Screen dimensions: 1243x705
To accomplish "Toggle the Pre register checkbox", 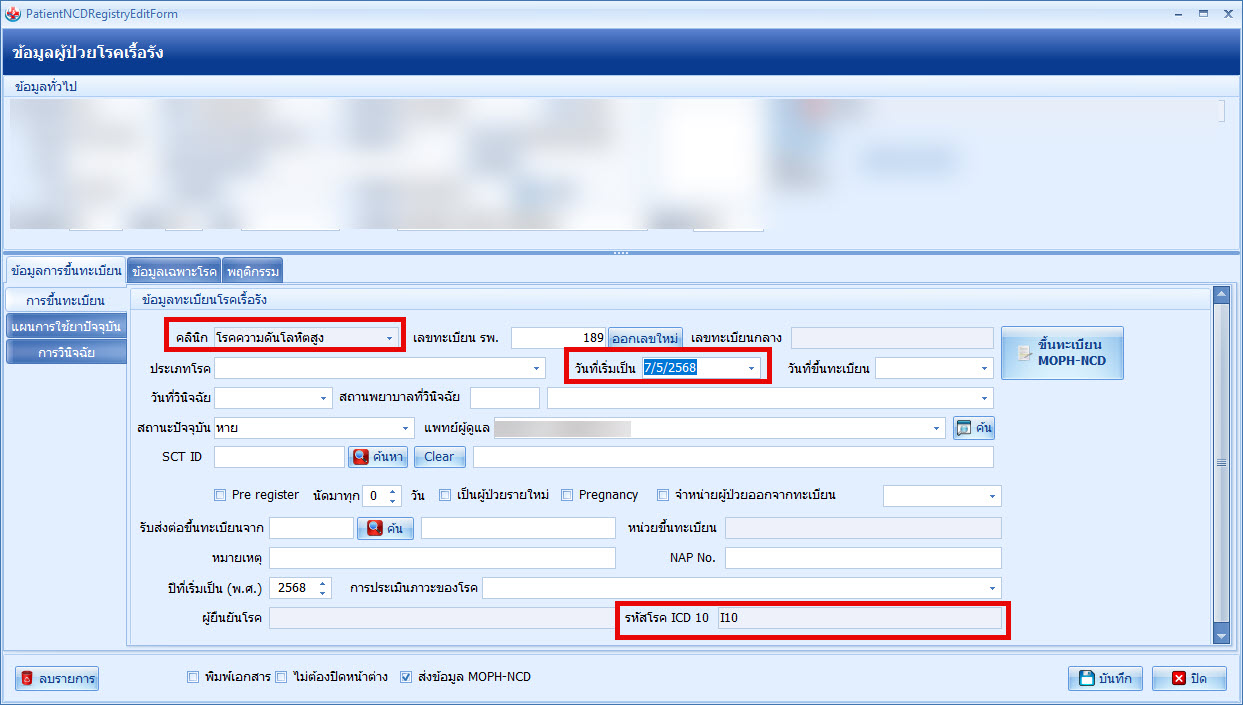I will click(x=220, y=495).
